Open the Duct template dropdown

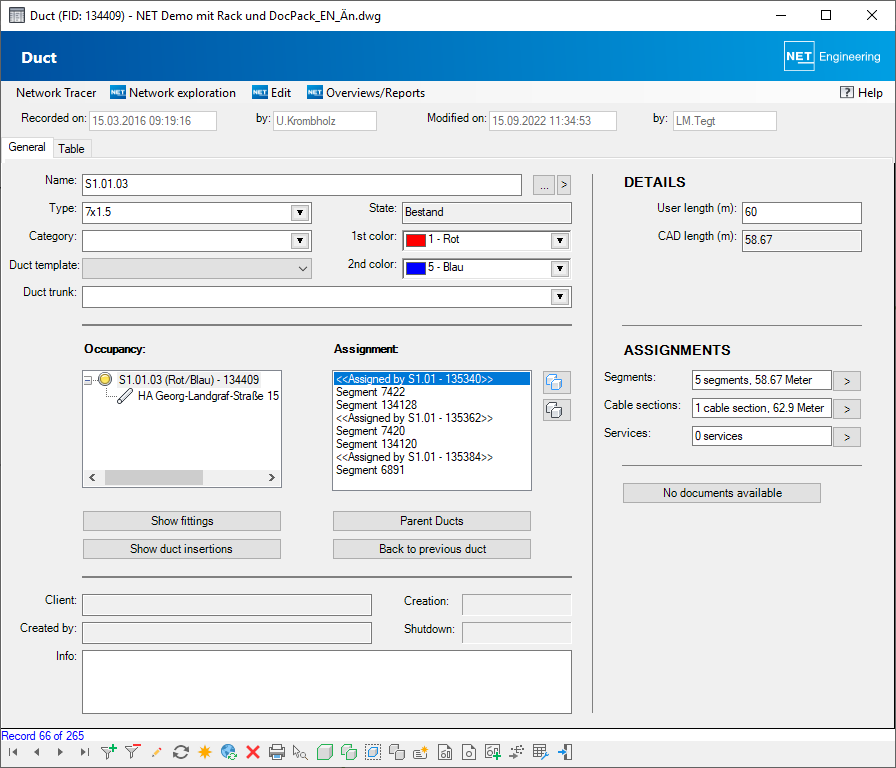pos(303,269)
